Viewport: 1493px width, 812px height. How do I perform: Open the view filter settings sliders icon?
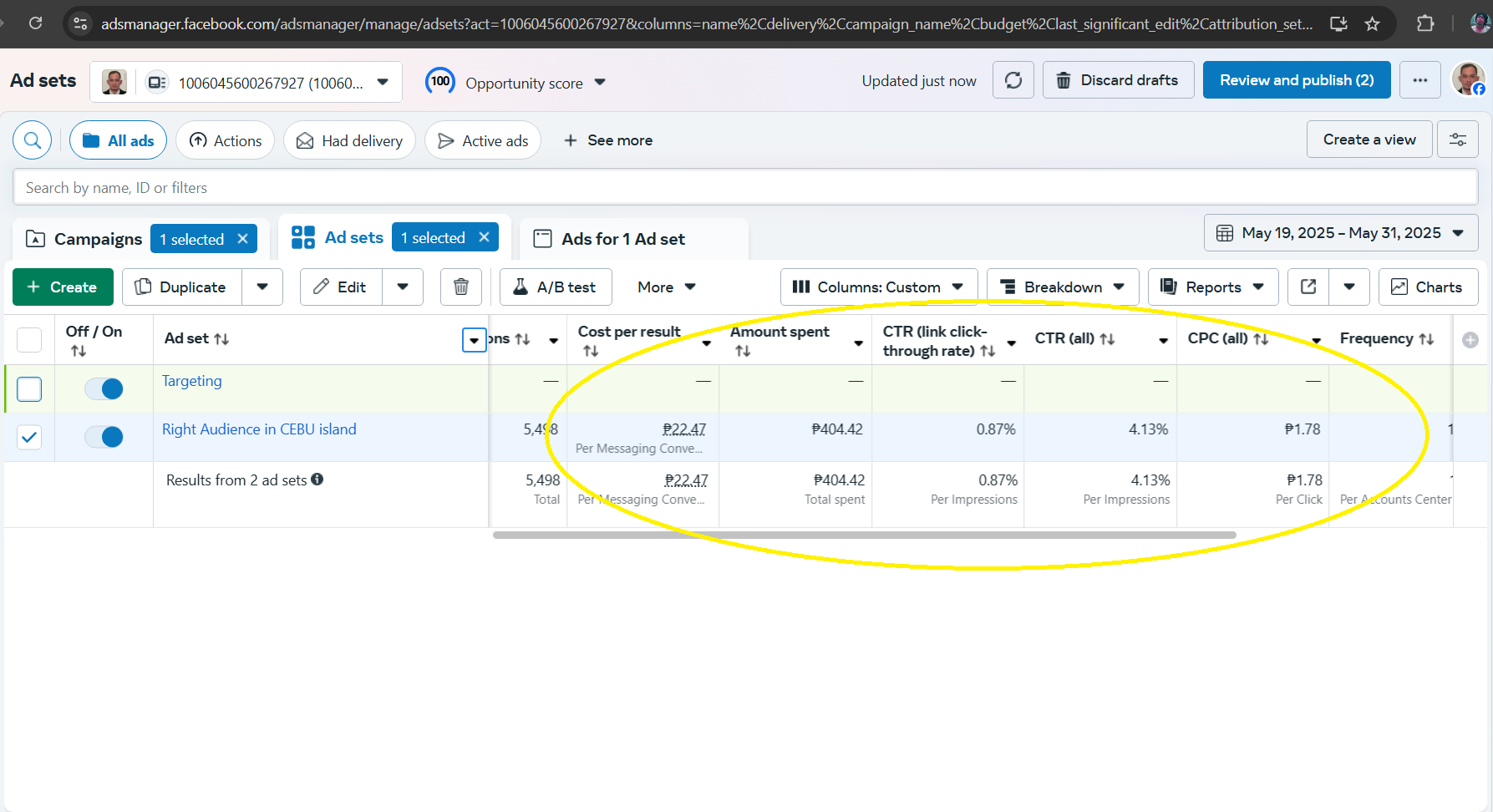coord(1458,140)
